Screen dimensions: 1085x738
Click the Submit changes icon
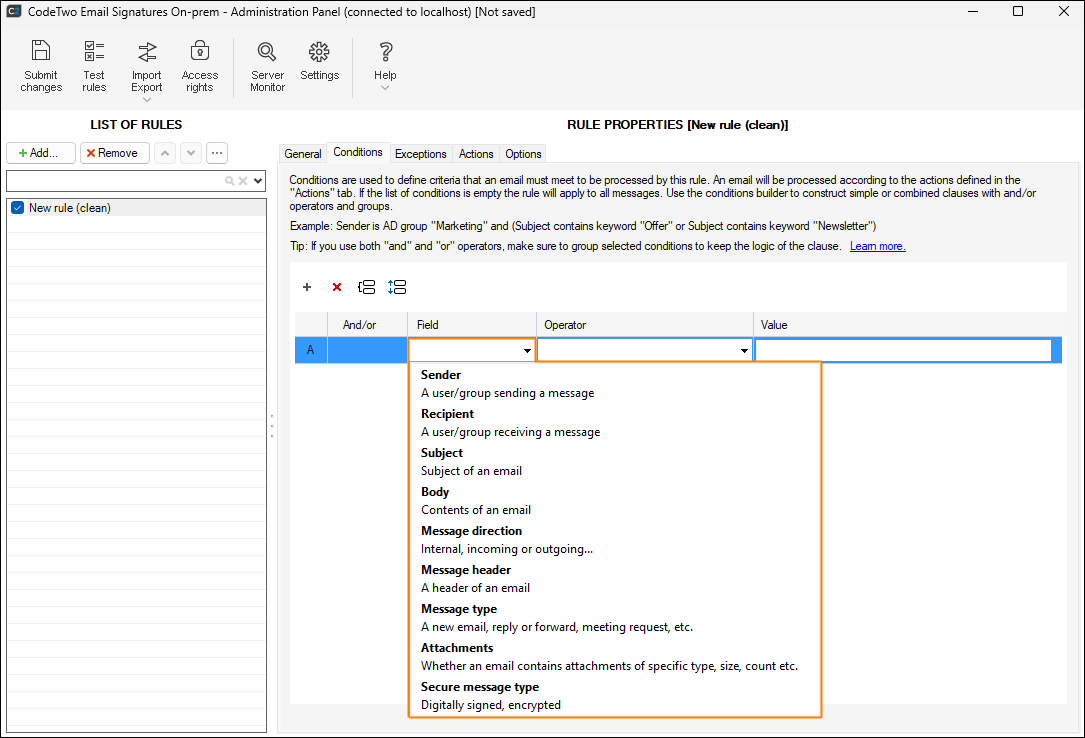pyautogui.click(x=40, y=60)
